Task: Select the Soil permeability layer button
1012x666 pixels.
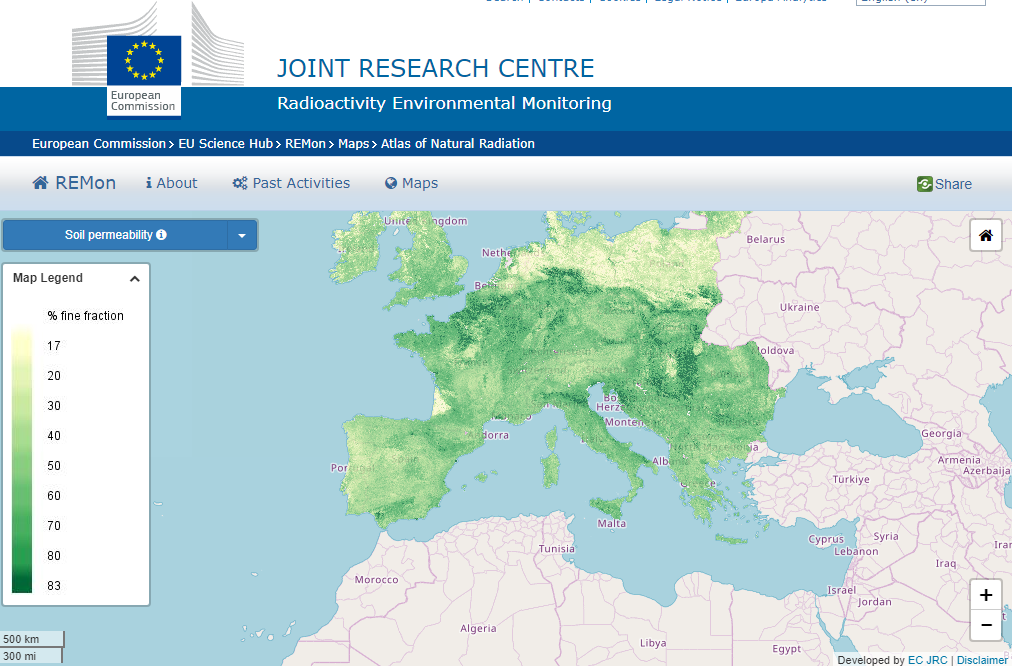Action: tap(115, 235)
